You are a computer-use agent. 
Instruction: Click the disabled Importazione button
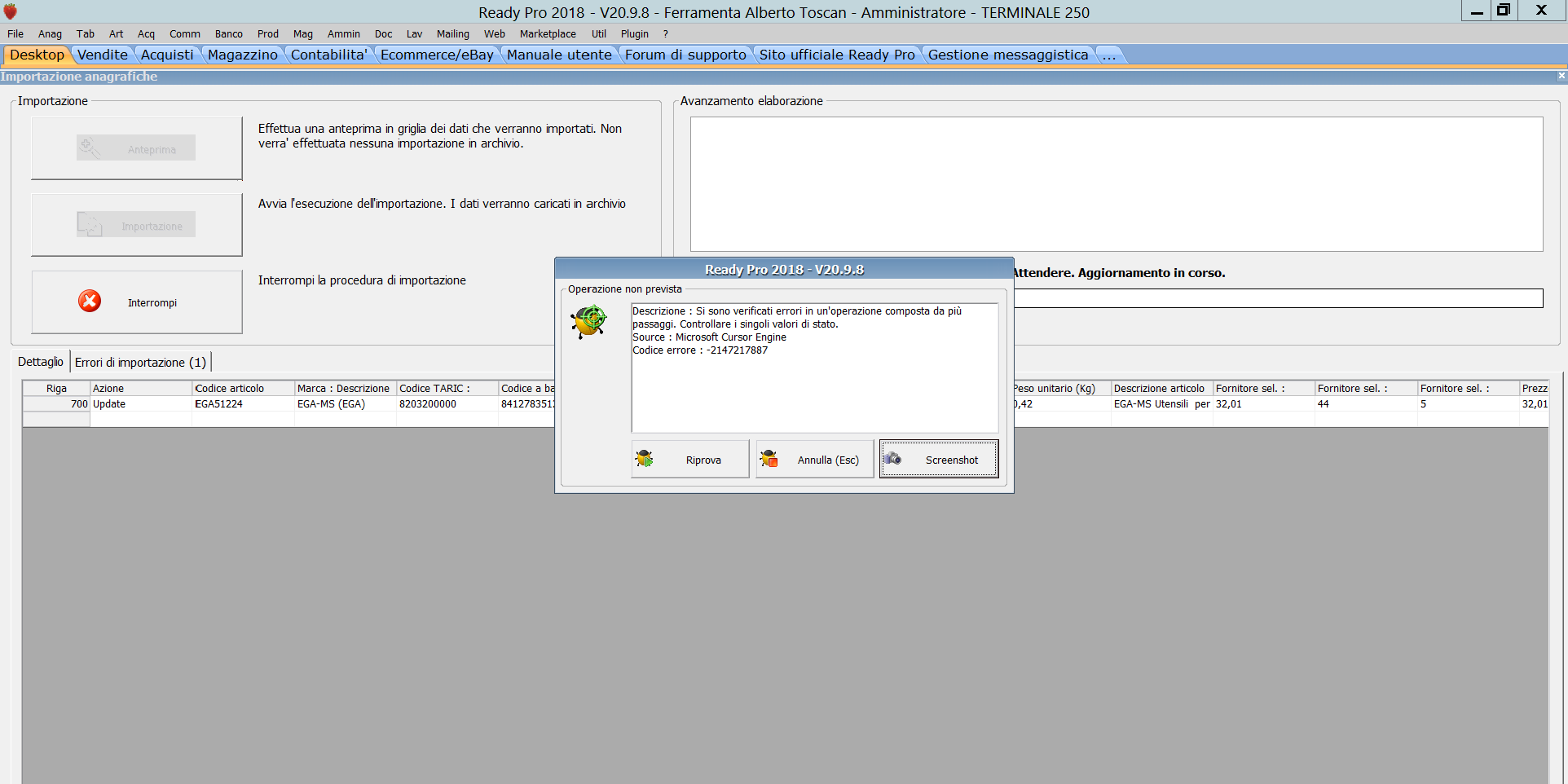pyautogui.click(x=136, y=225)
